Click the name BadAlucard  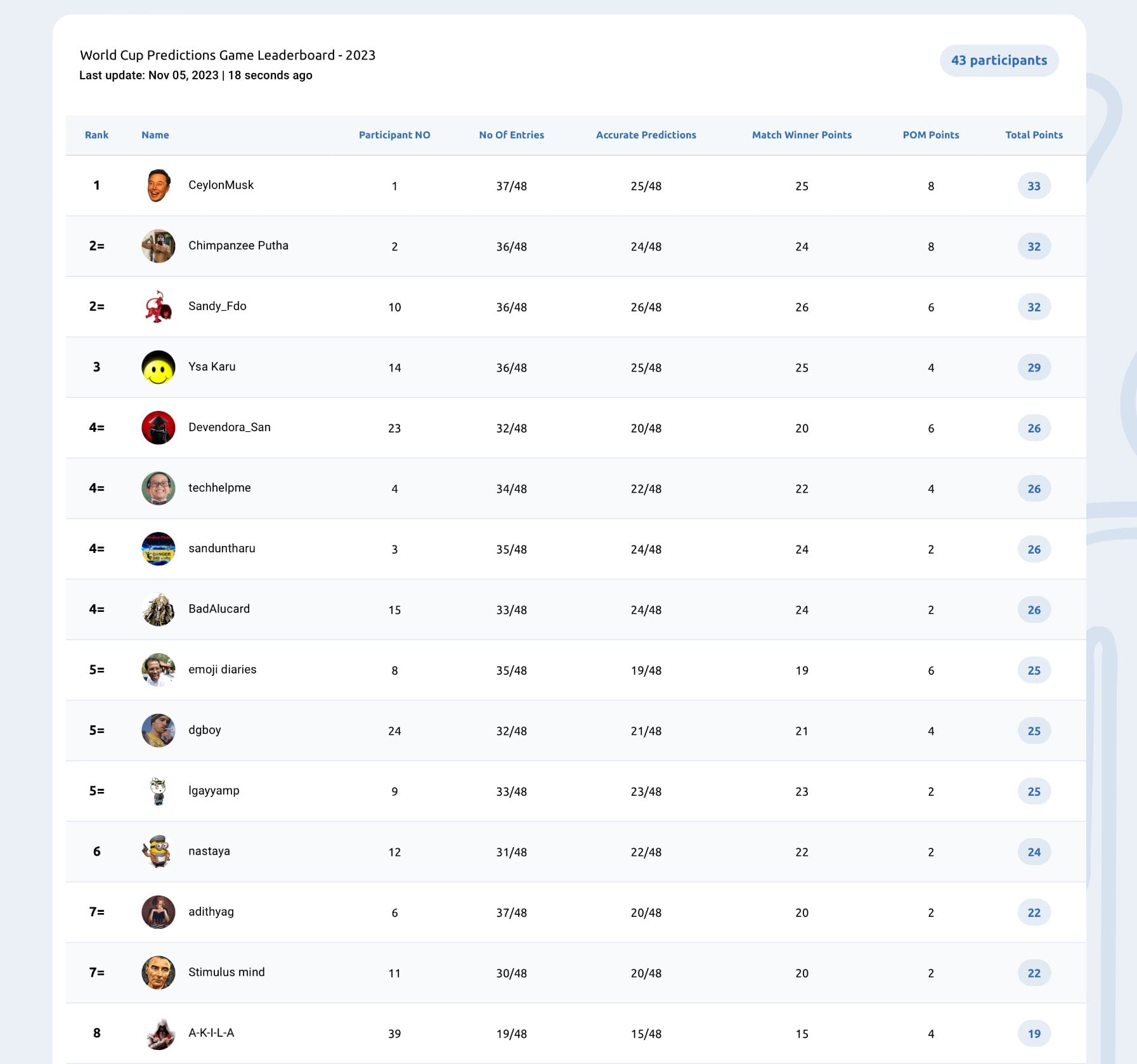coord(219,609)
